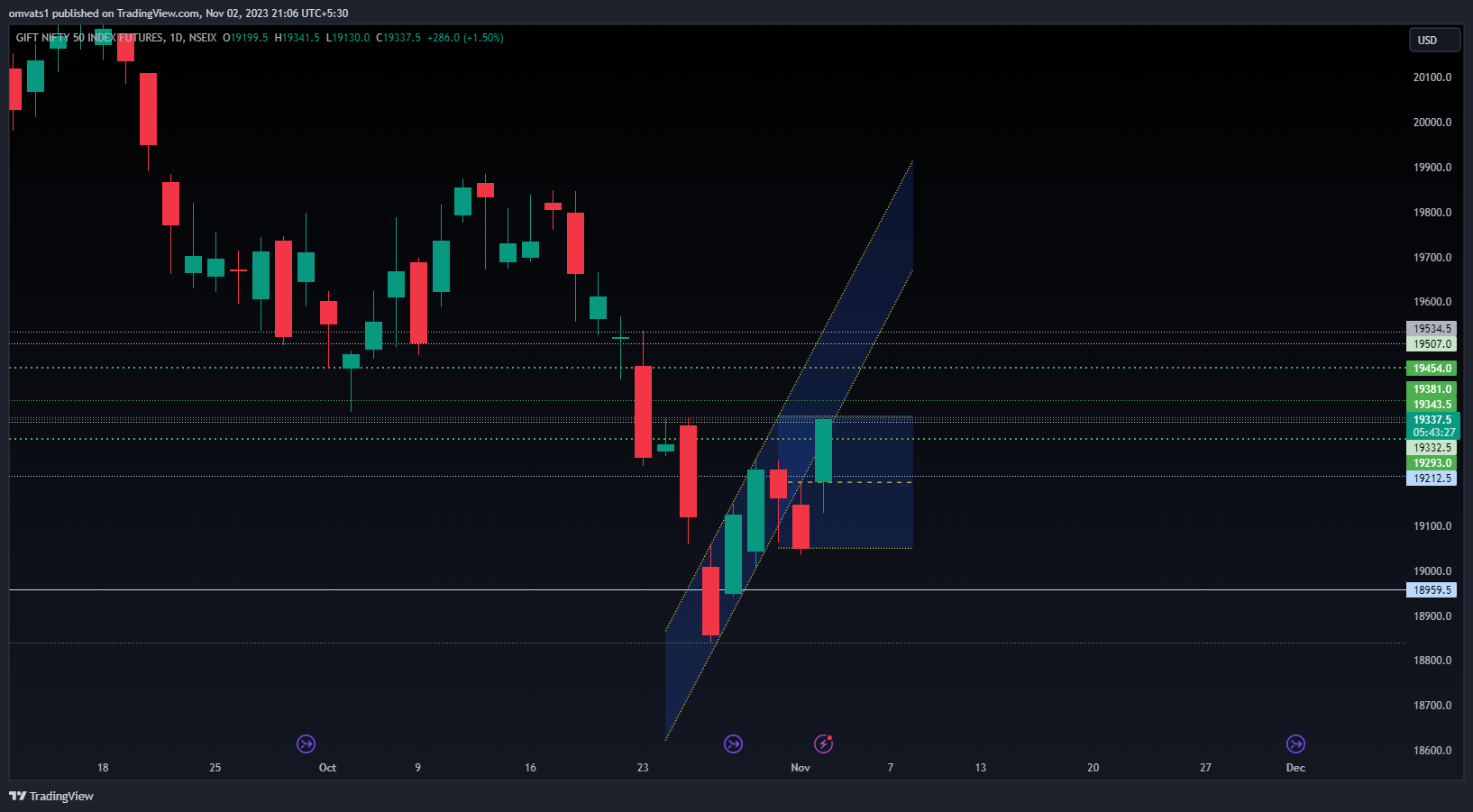Click the Nov label on time axis

(x=801, y=768)
